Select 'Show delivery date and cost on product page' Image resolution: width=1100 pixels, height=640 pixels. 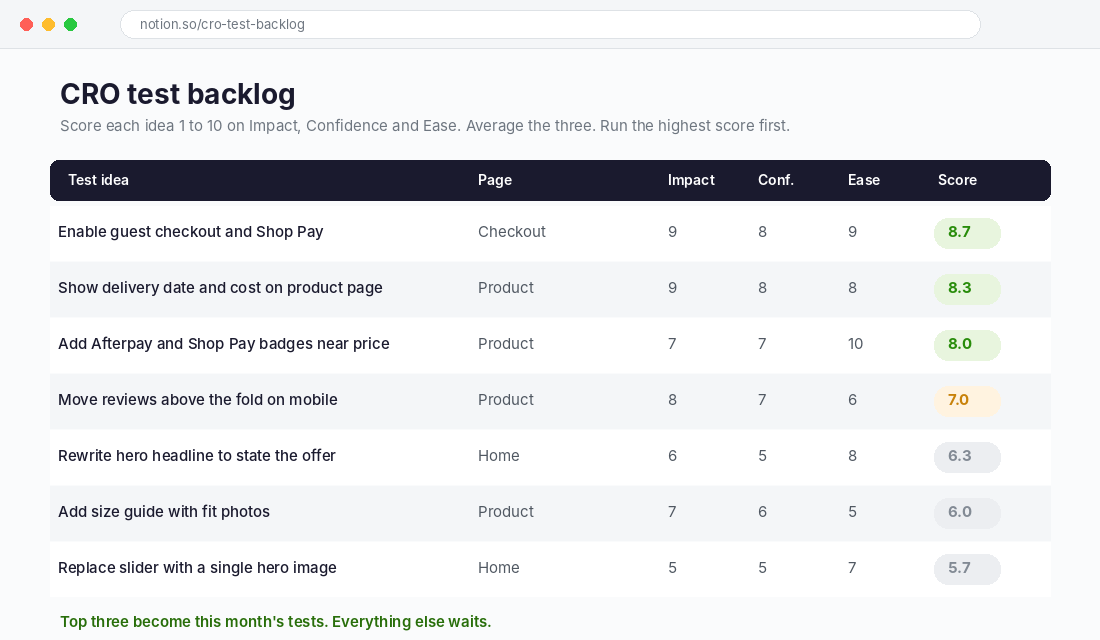point(220,288)
